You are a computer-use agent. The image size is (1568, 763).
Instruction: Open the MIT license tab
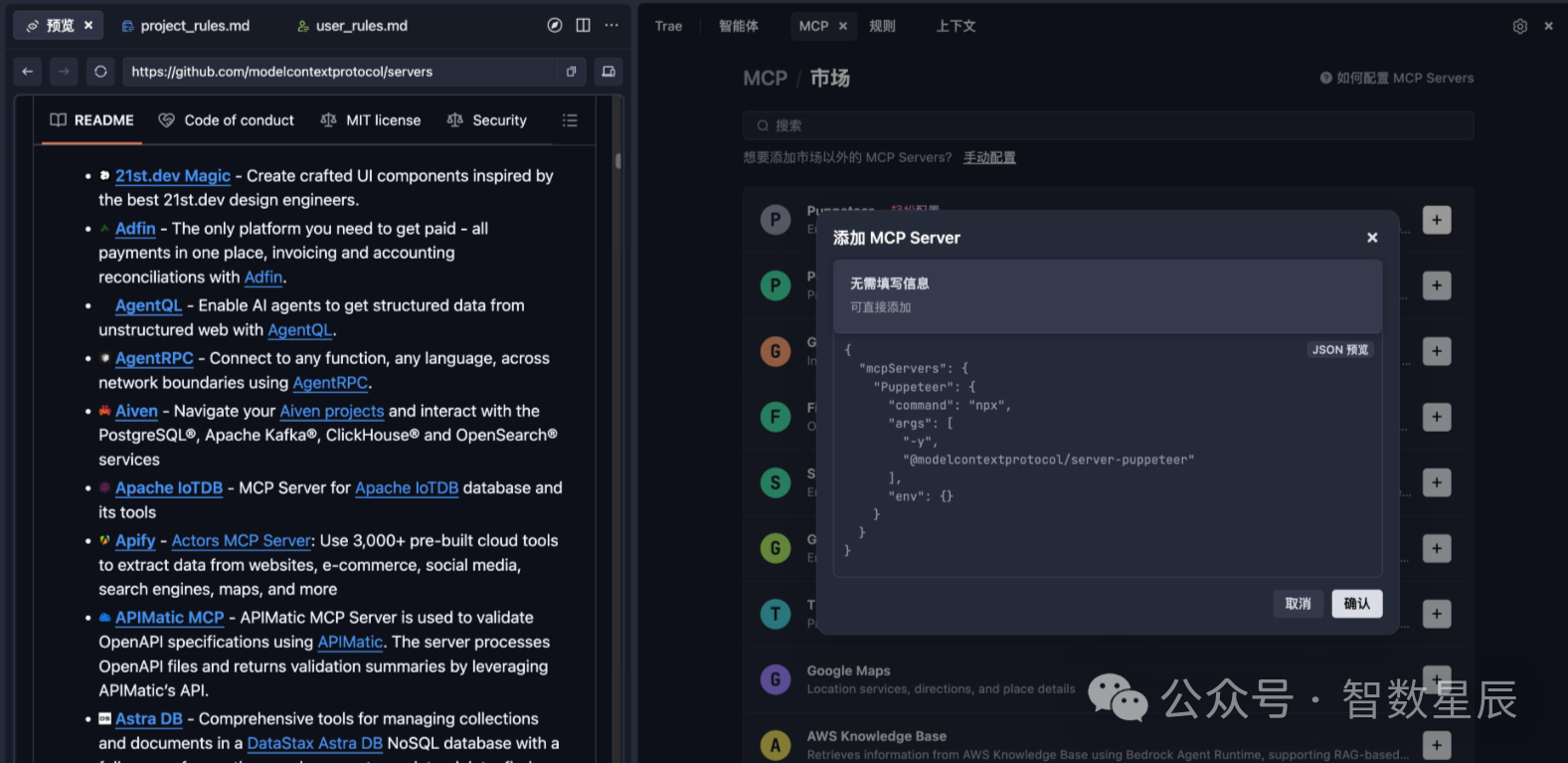(371, 120)
